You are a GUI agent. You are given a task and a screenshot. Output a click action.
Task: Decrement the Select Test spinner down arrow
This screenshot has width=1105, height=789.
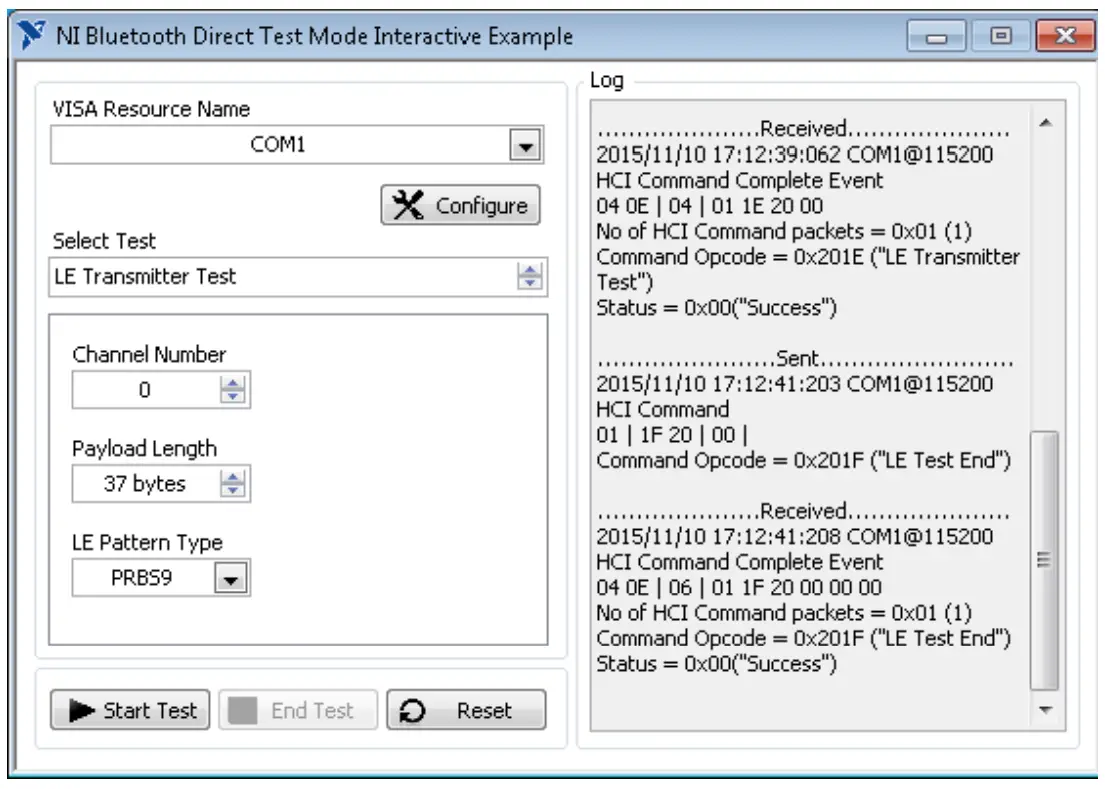tap(530, 284)
